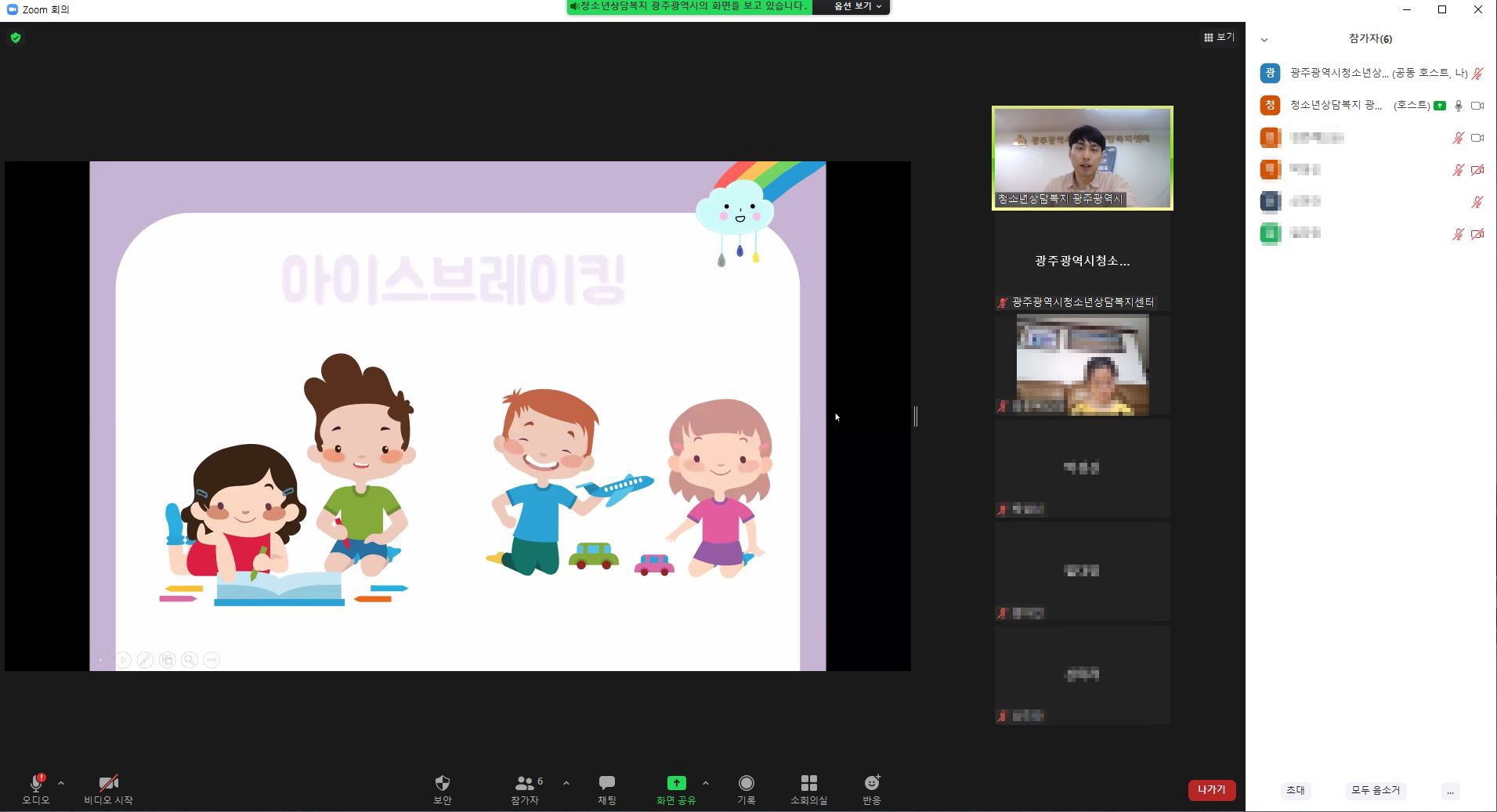
Task: Open the more options (...) menu in participants panel
Action: pyautogui.click(x=1450, y=791)
